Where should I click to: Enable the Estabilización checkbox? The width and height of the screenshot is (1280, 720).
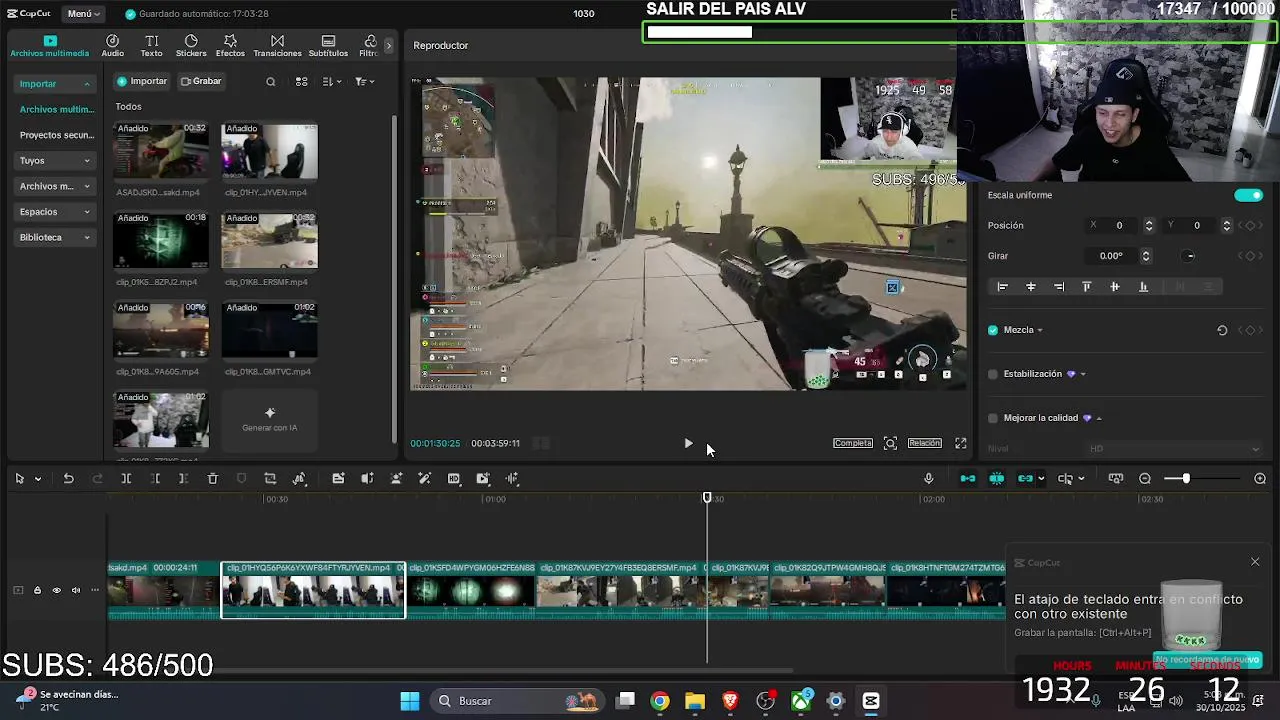click(993, 374)
